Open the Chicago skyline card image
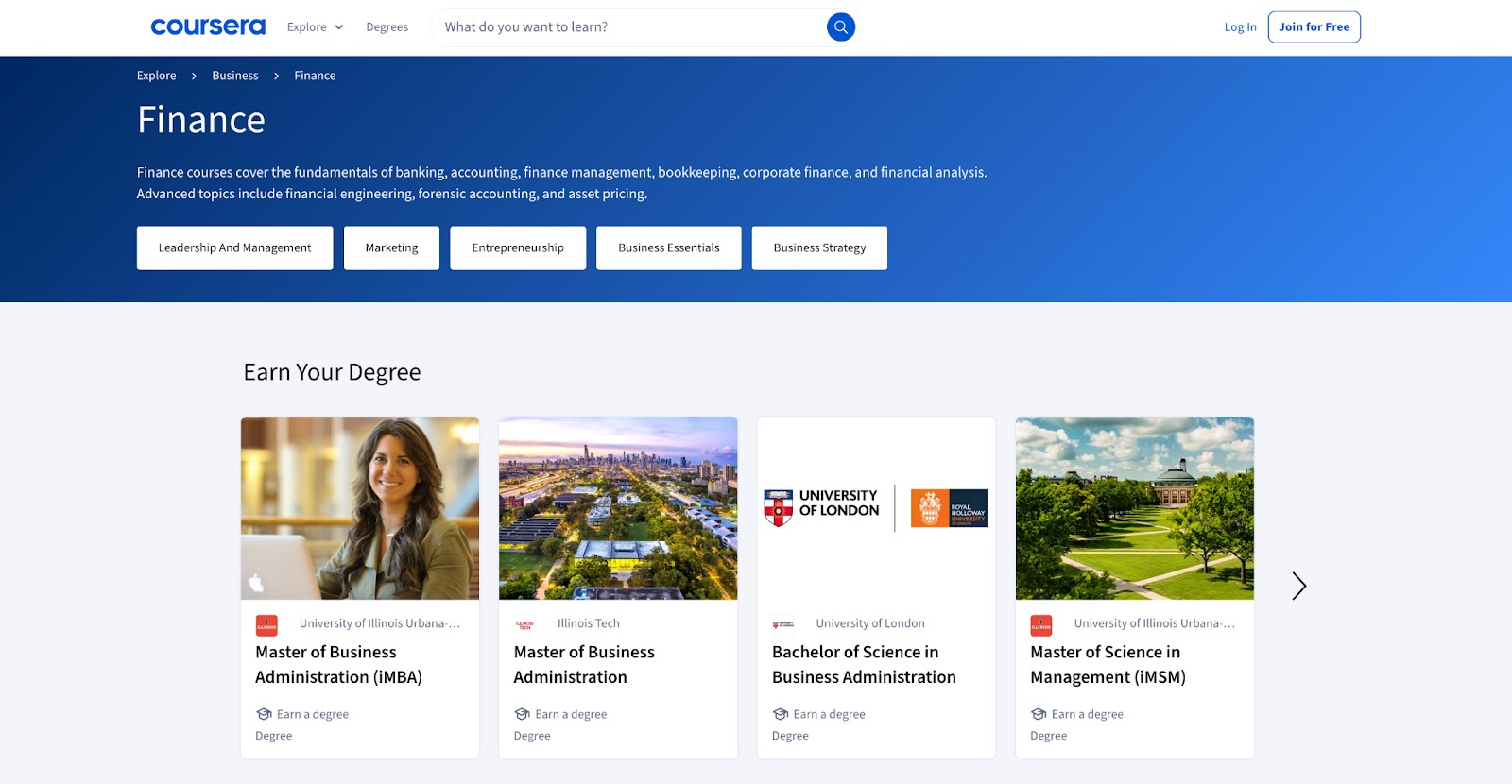This screenshot has height=784, width=1512. pos(618,508)
